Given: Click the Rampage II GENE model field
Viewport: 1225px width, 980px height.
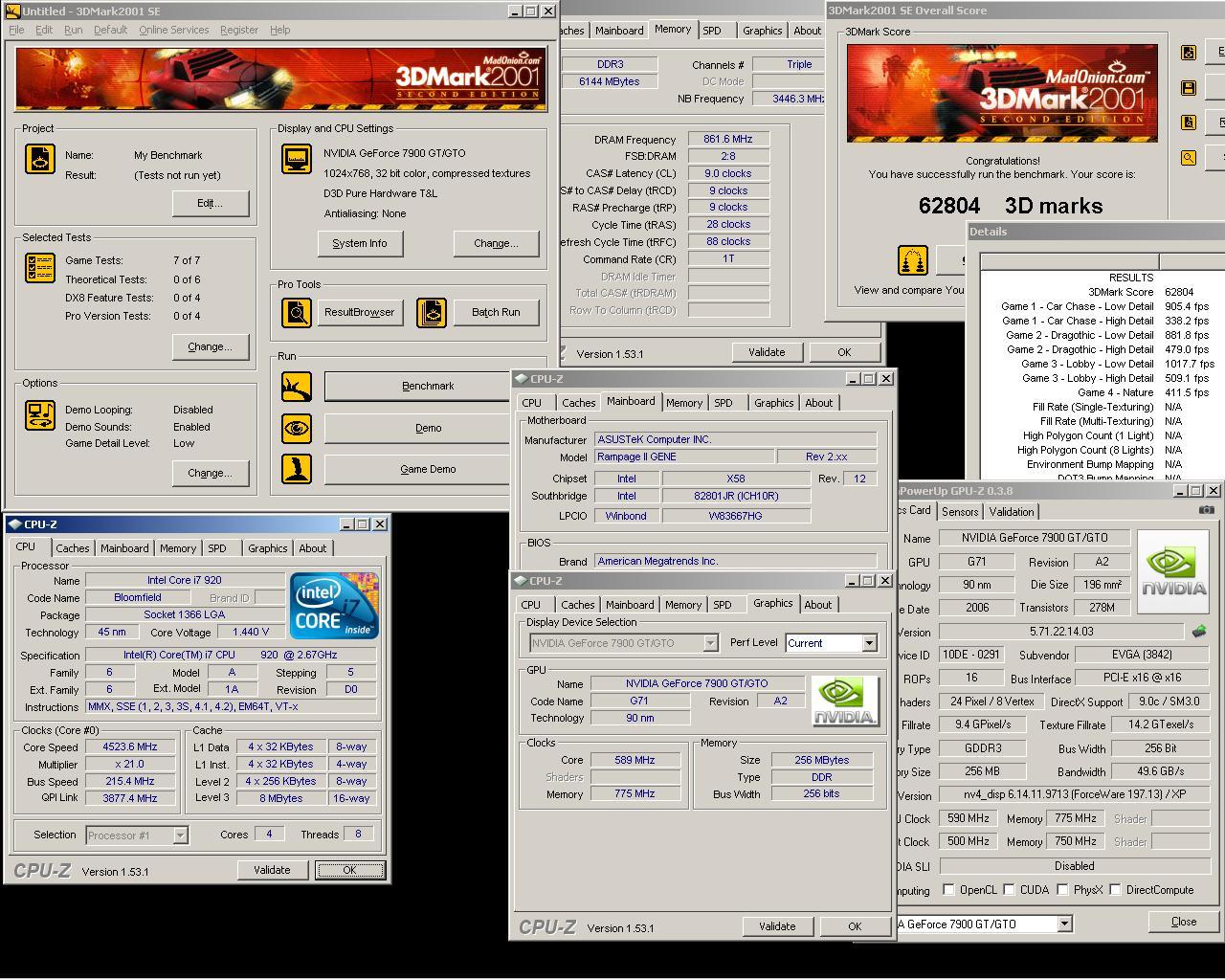Looking at the screenshot, I should coord(683,457).
